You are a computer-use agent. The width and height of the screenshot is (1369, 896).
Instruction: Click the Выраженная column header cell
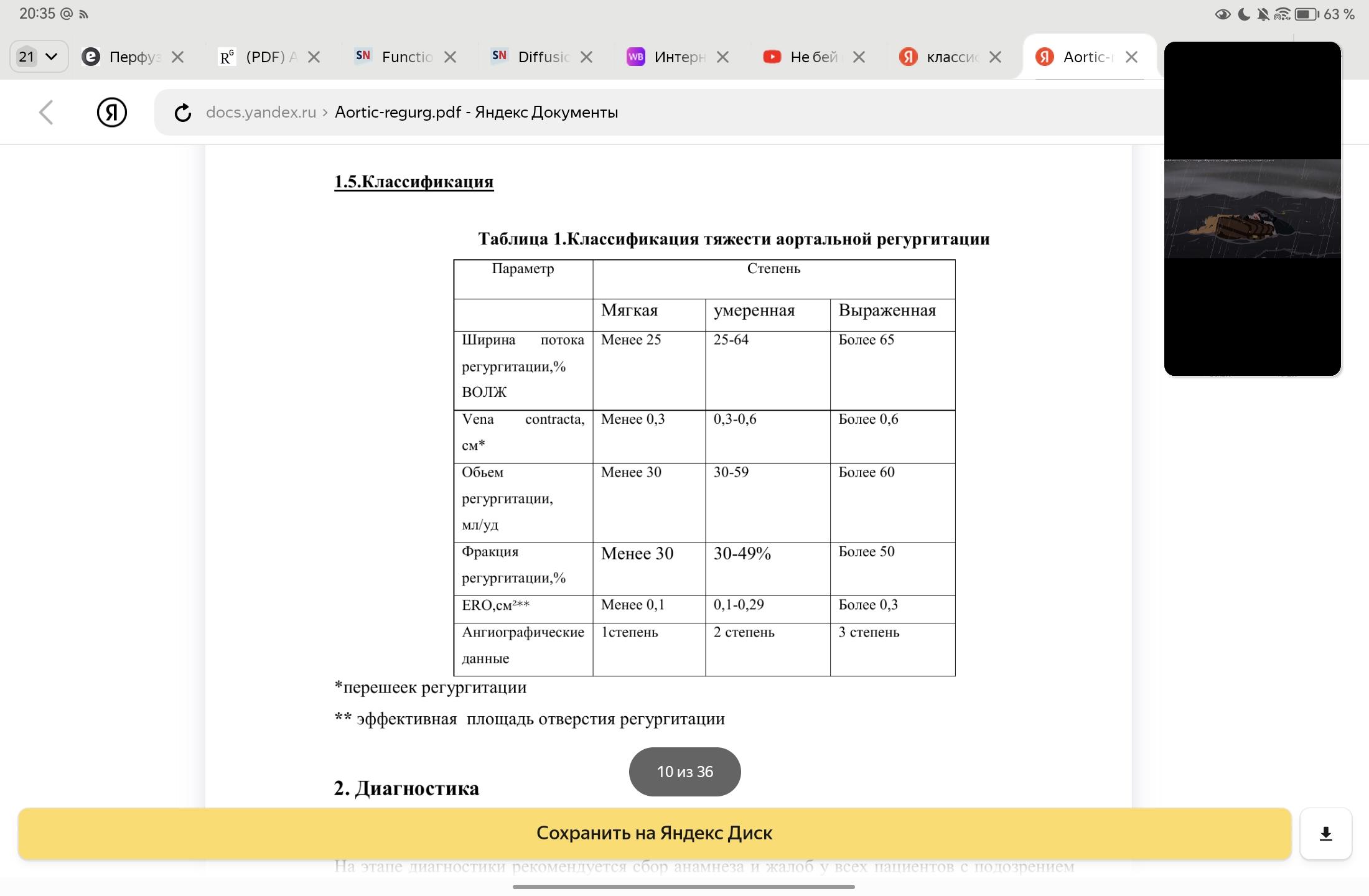(x=893, y=315)
